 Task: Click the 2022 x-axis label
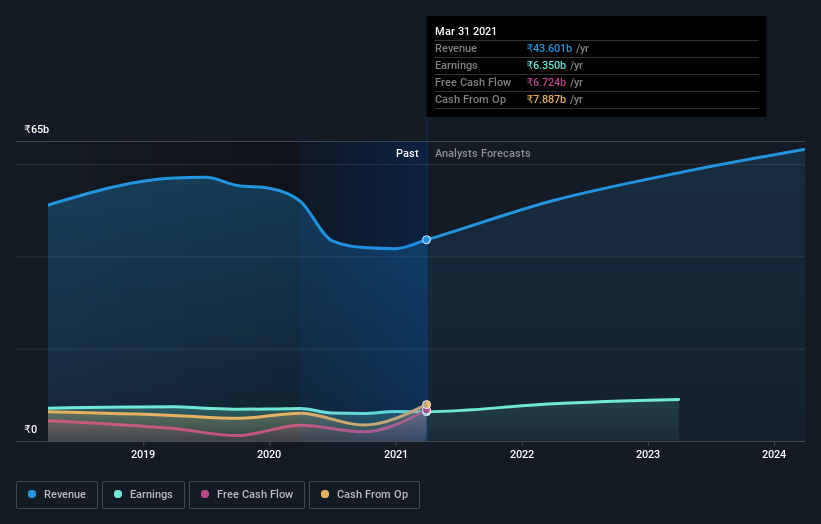pos(522,454)
